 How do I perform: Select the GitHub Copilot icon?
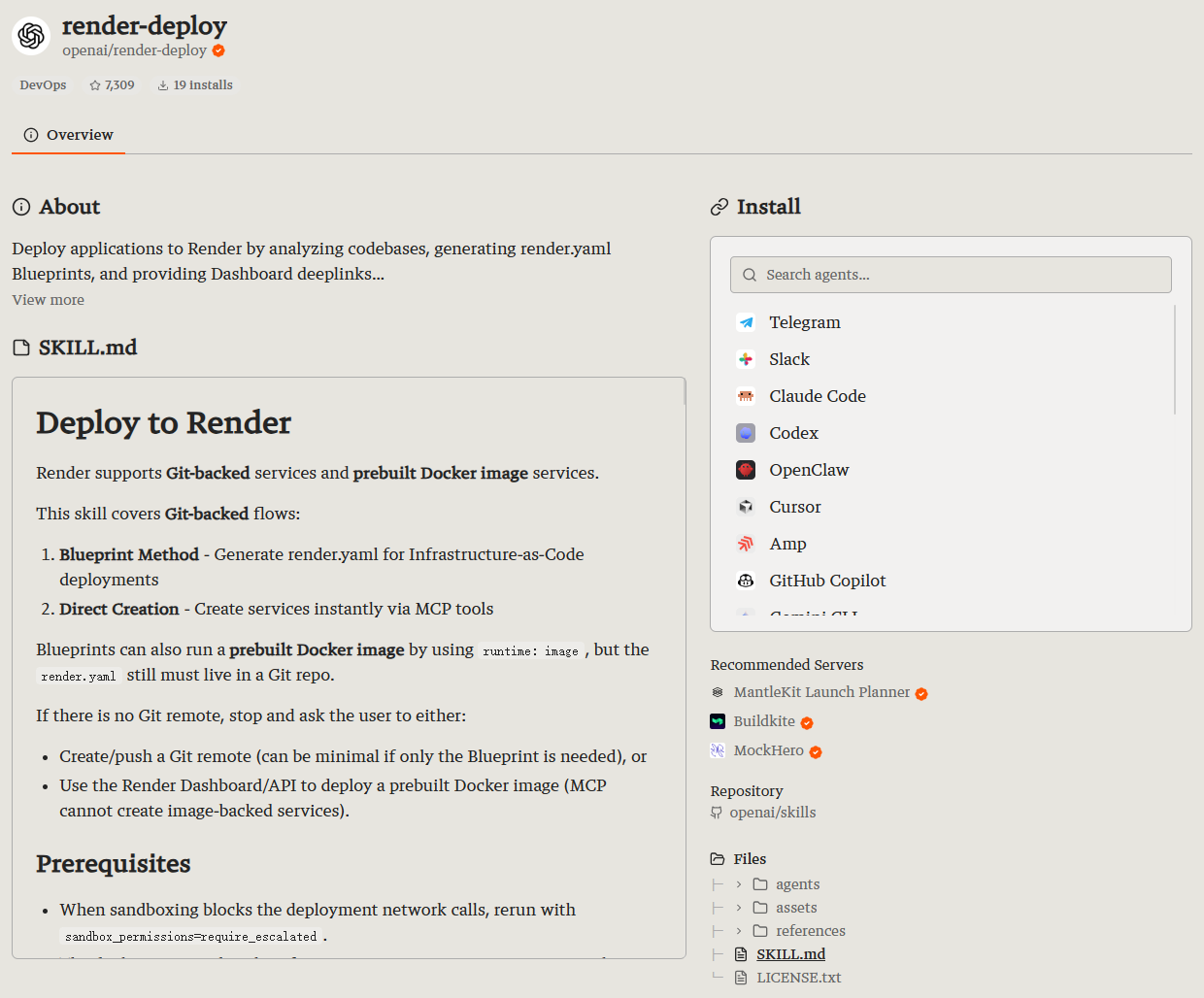tap(746, 581)
